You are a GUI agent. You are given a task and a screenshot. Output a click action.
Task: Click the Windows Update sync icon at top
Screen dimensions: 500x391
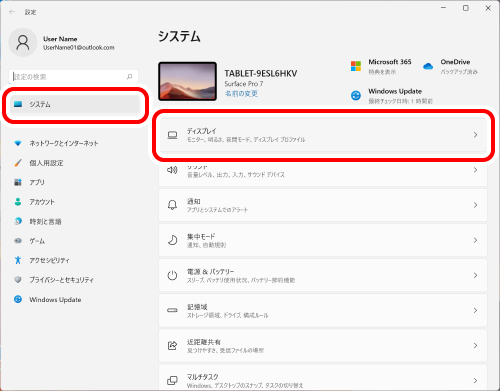(x=356, y=95)
